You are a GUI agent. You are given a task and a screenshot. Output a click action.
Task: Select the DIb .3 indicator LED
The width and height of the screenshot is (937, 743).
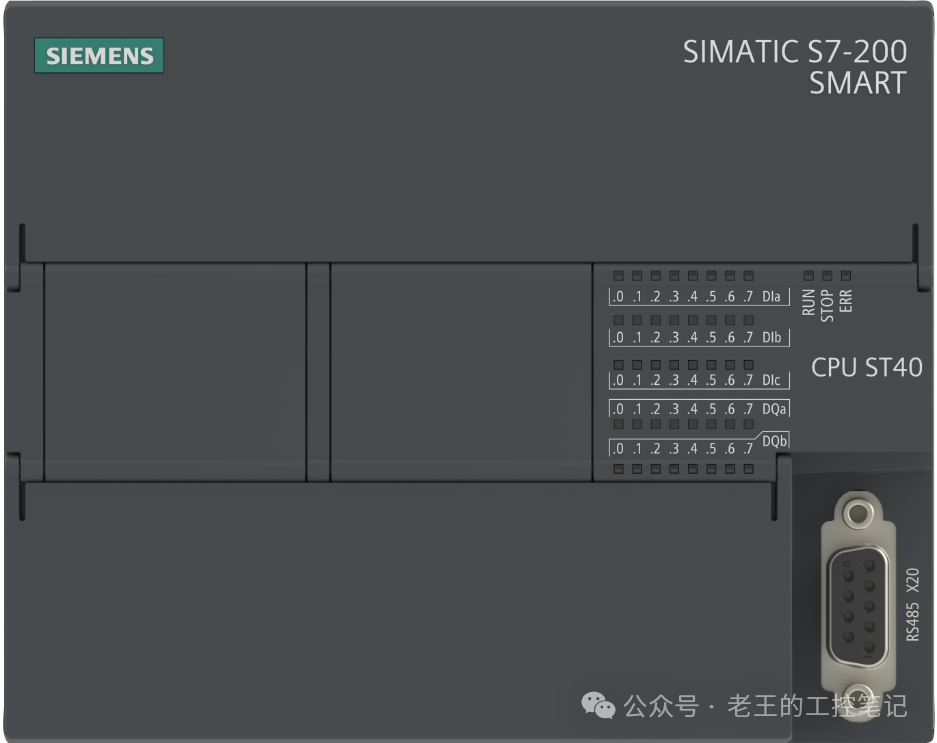click(674, 320)
